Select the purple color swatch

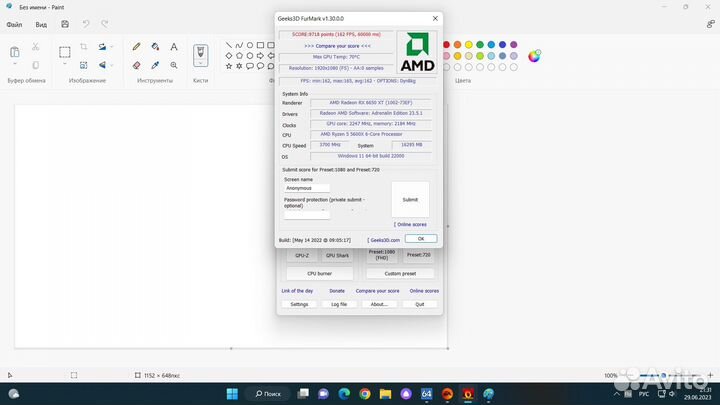coord(513,45)
